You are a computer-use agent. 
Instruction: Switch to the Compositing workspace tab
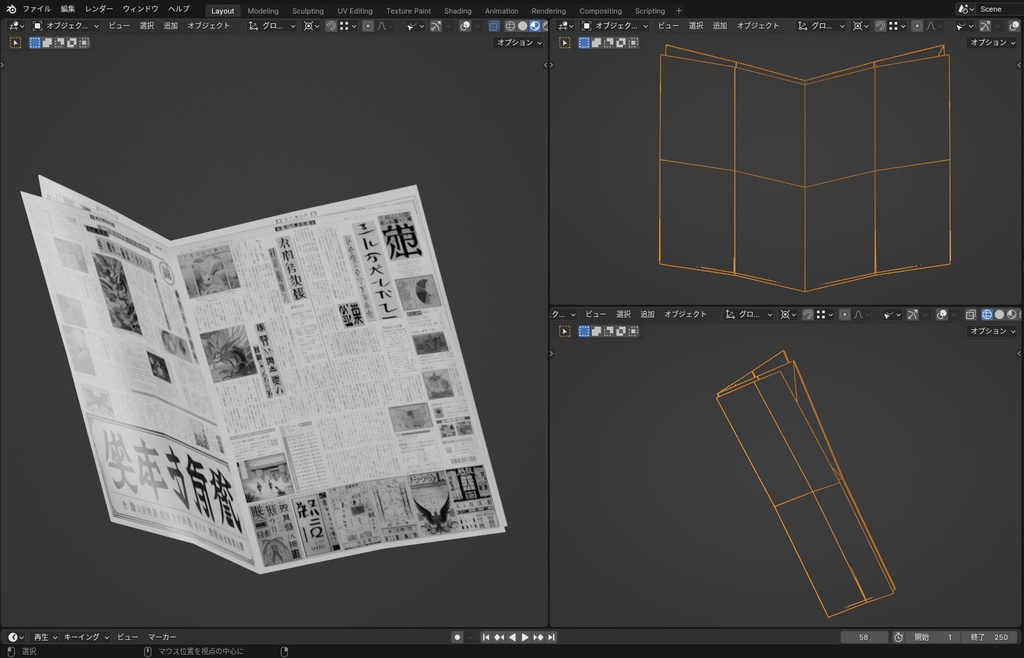pos(600,10)
